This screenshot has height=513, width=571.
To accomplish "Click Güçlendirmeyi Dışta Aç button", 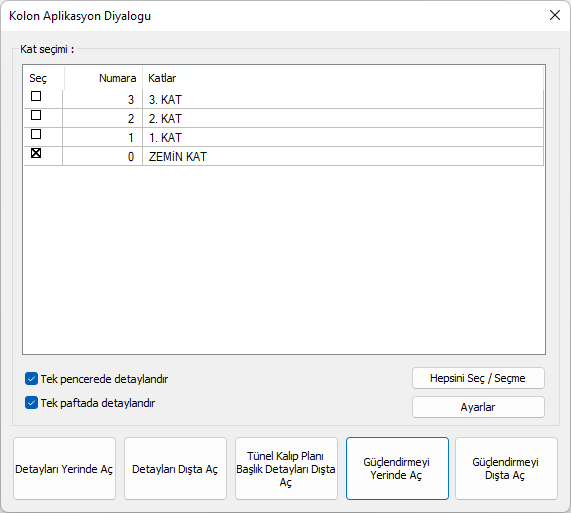I will coord(506,469).
